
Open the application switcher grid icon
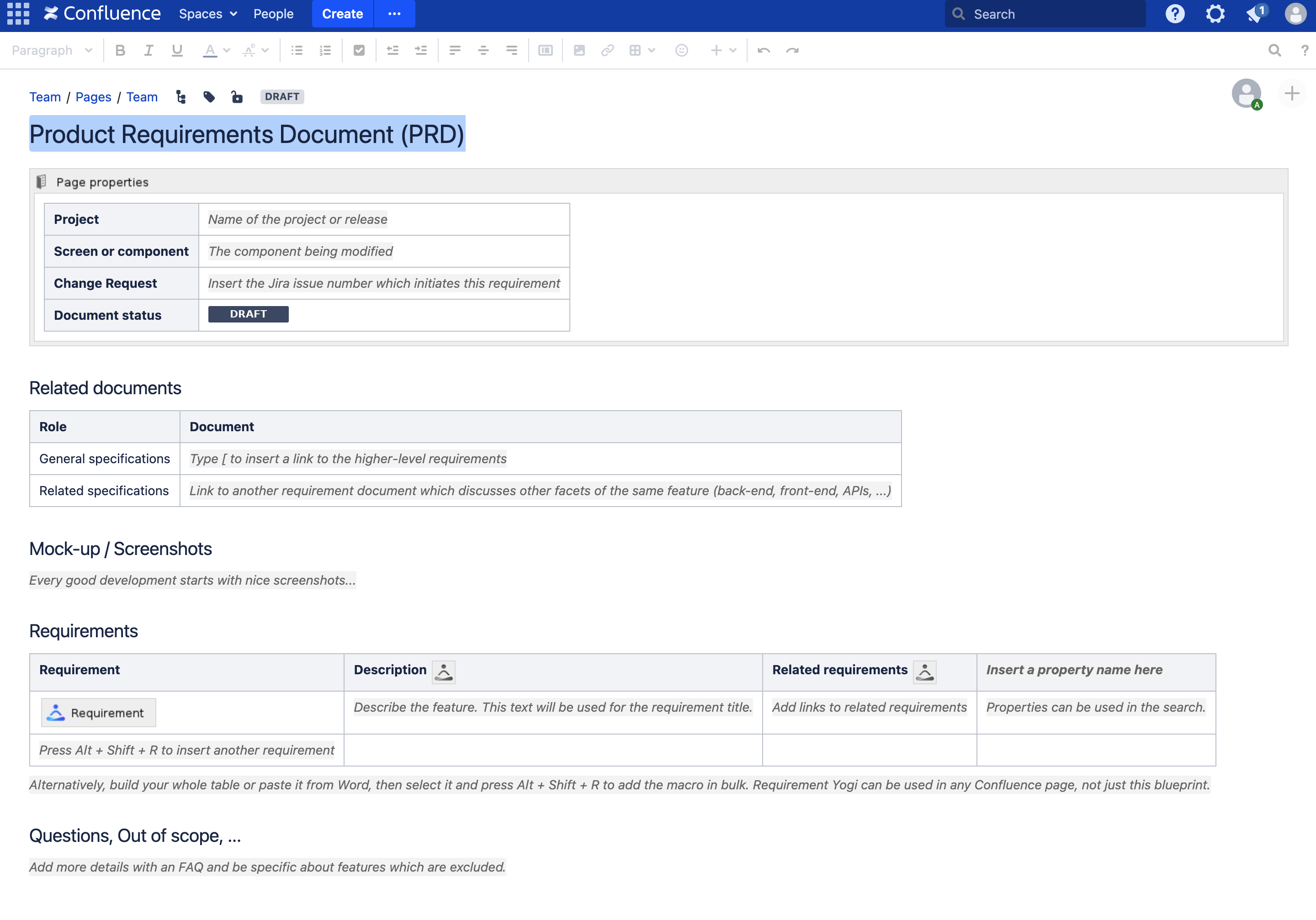[x=18, y=14]
